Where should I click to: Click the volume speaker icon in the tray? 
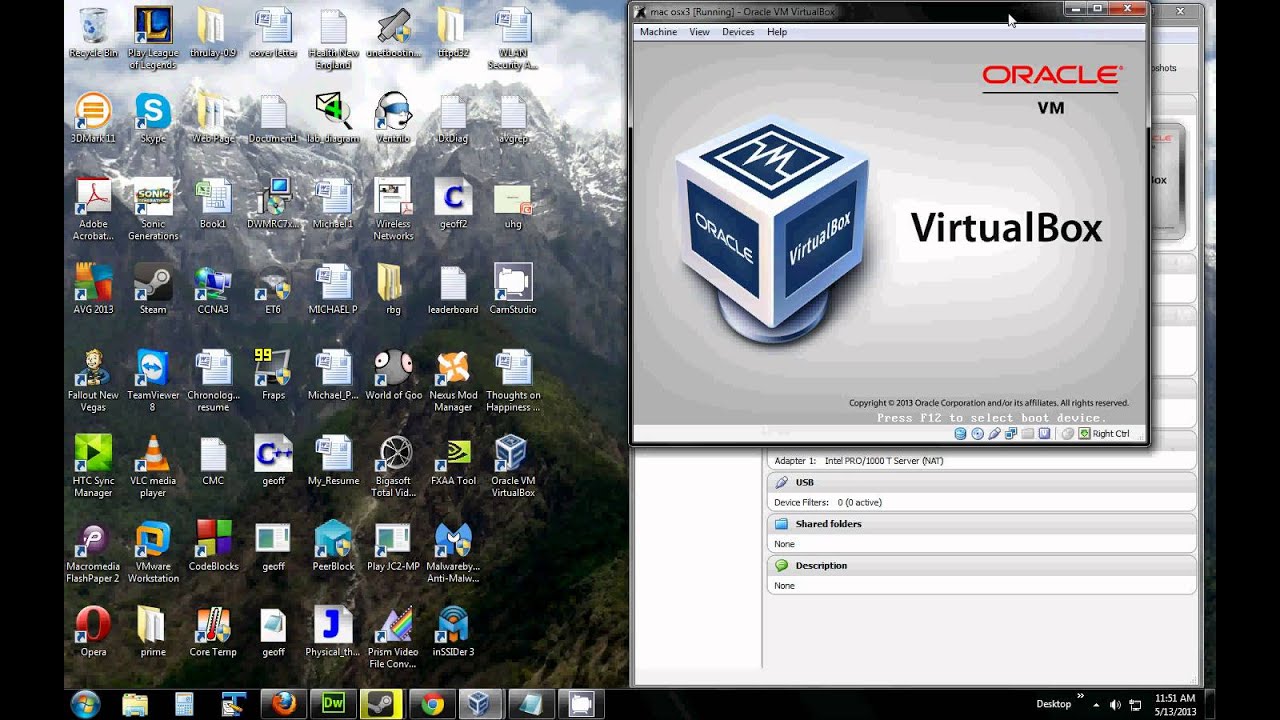pos(1115,704)
